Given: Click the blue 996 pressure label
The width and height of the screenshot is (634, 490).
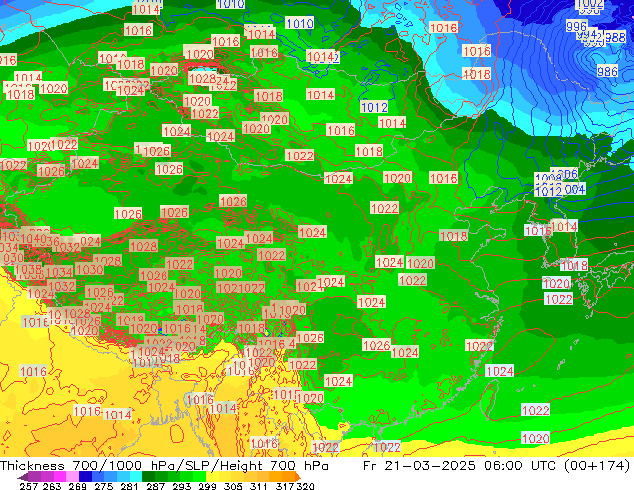Looking at the screenshot, I should 577,27.
